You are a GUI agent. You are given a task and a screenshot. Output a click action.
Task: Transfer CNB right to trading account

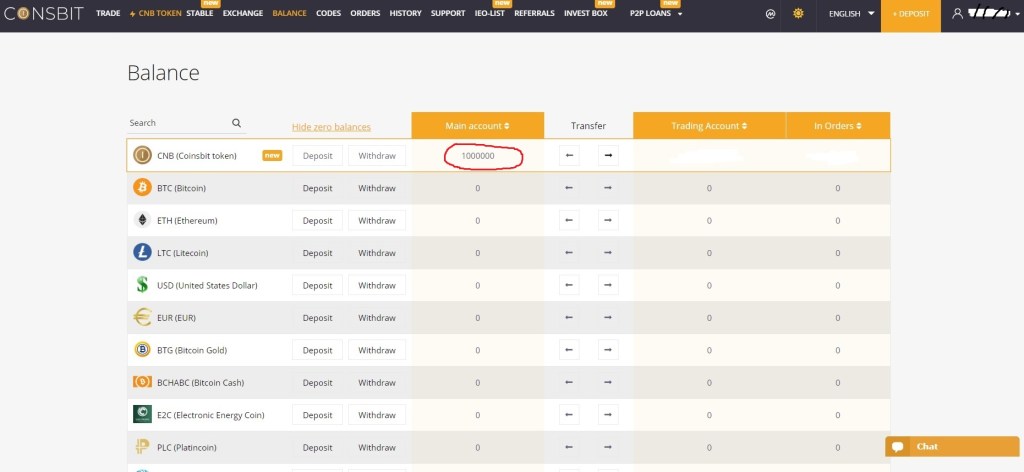608,155
